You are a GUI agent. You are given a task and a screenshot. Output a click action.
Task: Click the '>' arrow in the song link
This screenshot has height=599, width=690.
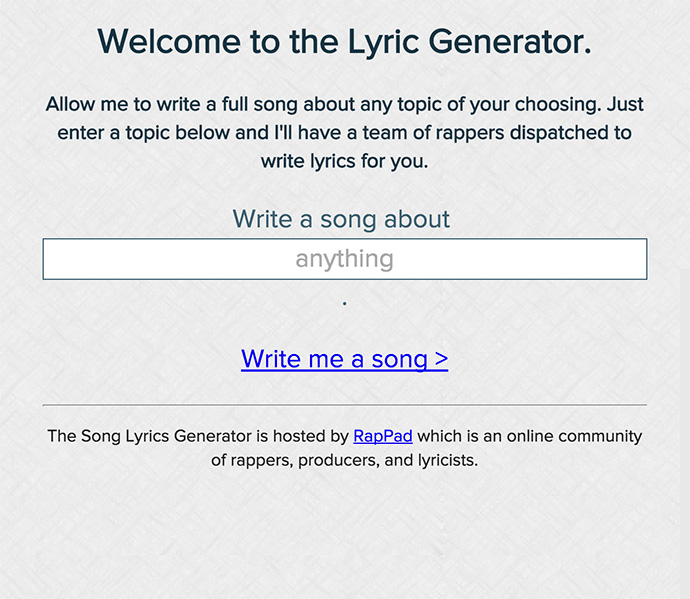coord(441,359)
